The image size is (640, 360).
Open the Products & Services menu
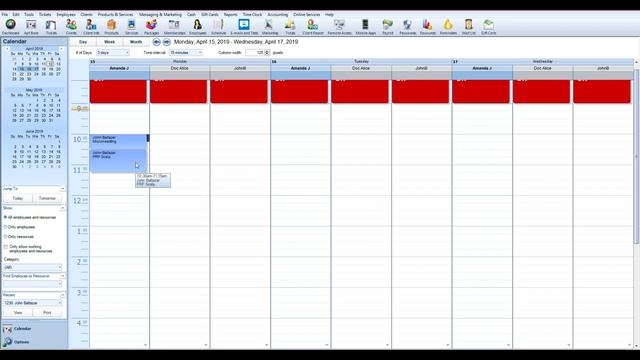point(115,14)
